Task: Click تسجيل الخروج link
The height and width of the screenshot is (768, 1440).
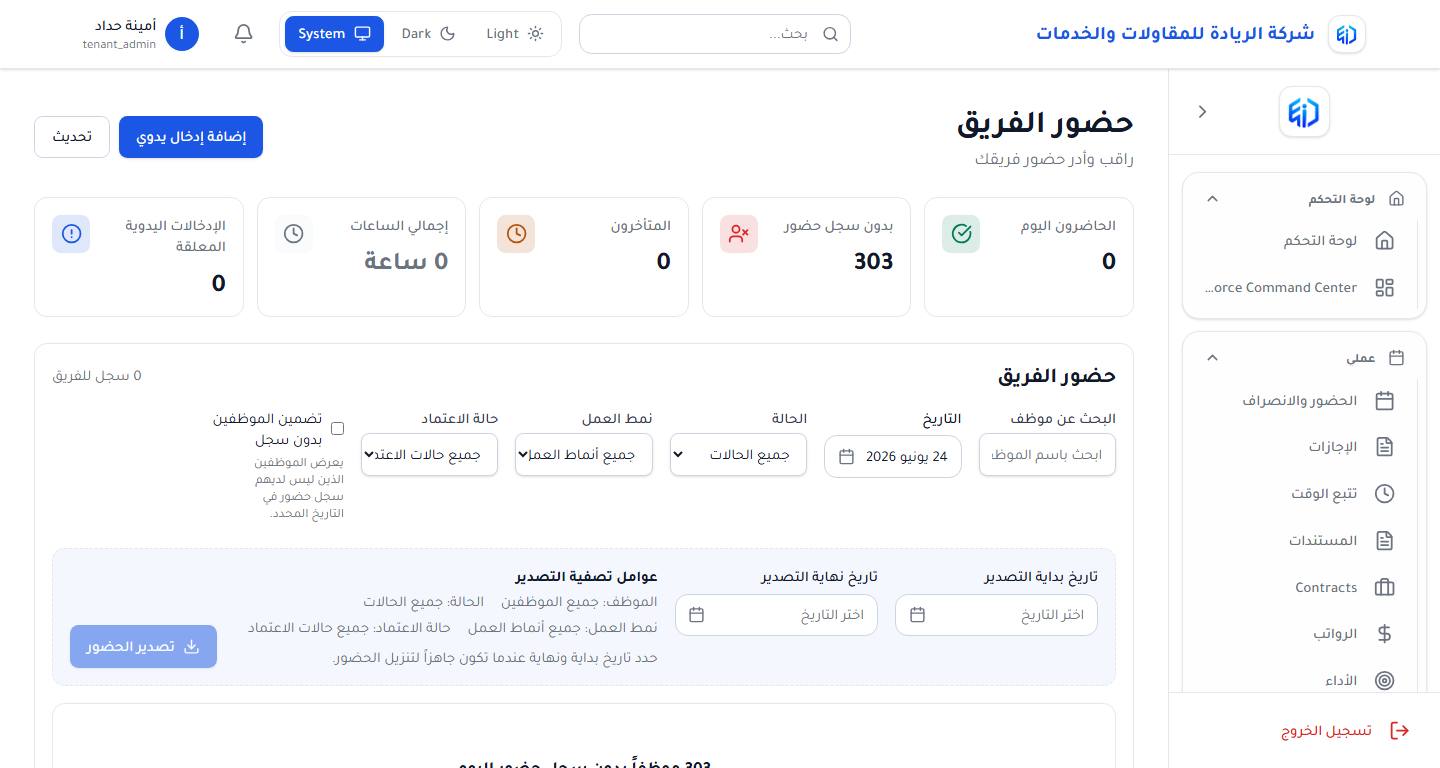Action: pos(1345,731)
